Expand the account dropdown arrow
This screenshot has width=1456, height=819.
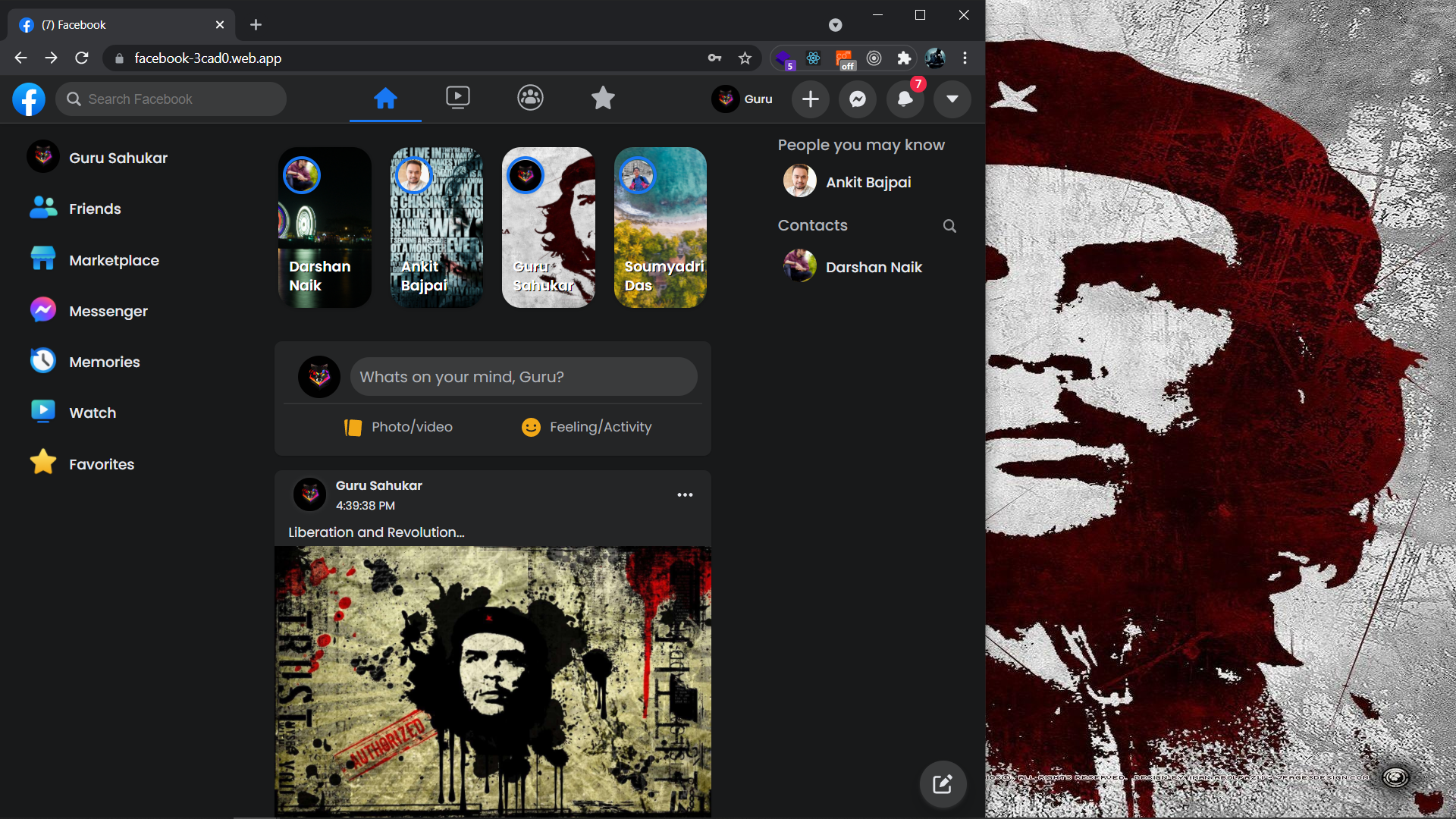tap(952, 99)
